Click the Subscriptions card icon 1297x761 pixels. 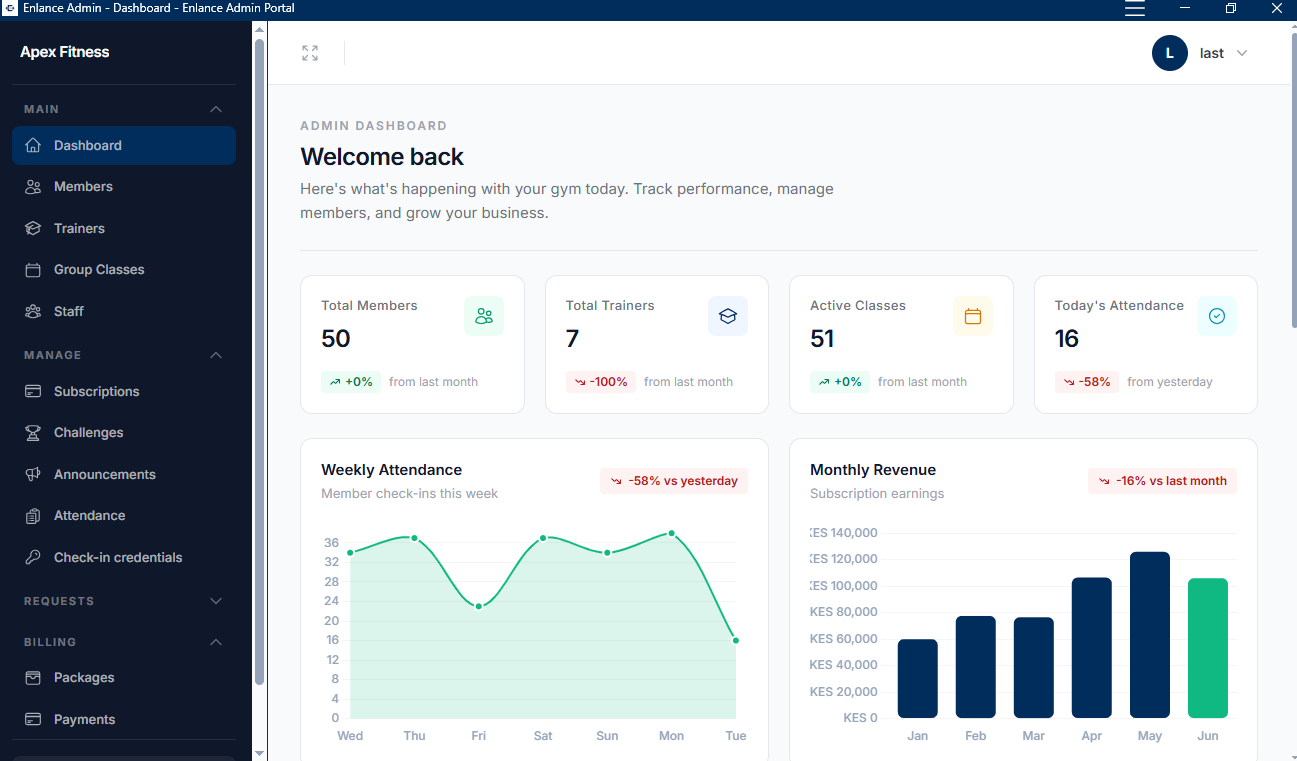tap(33, 391)
